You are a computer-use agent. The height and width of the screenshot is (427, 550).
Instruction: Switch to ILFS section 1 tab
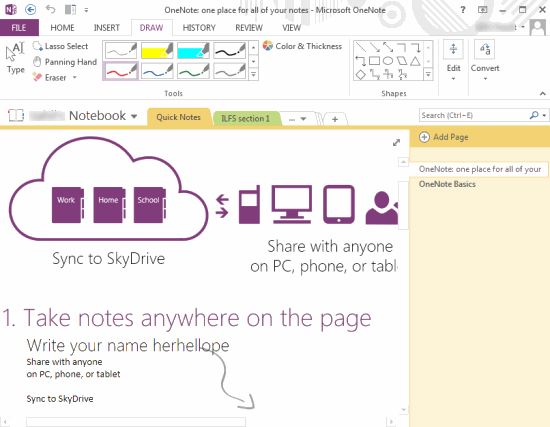pyautogui.click(x=246, y=119)
